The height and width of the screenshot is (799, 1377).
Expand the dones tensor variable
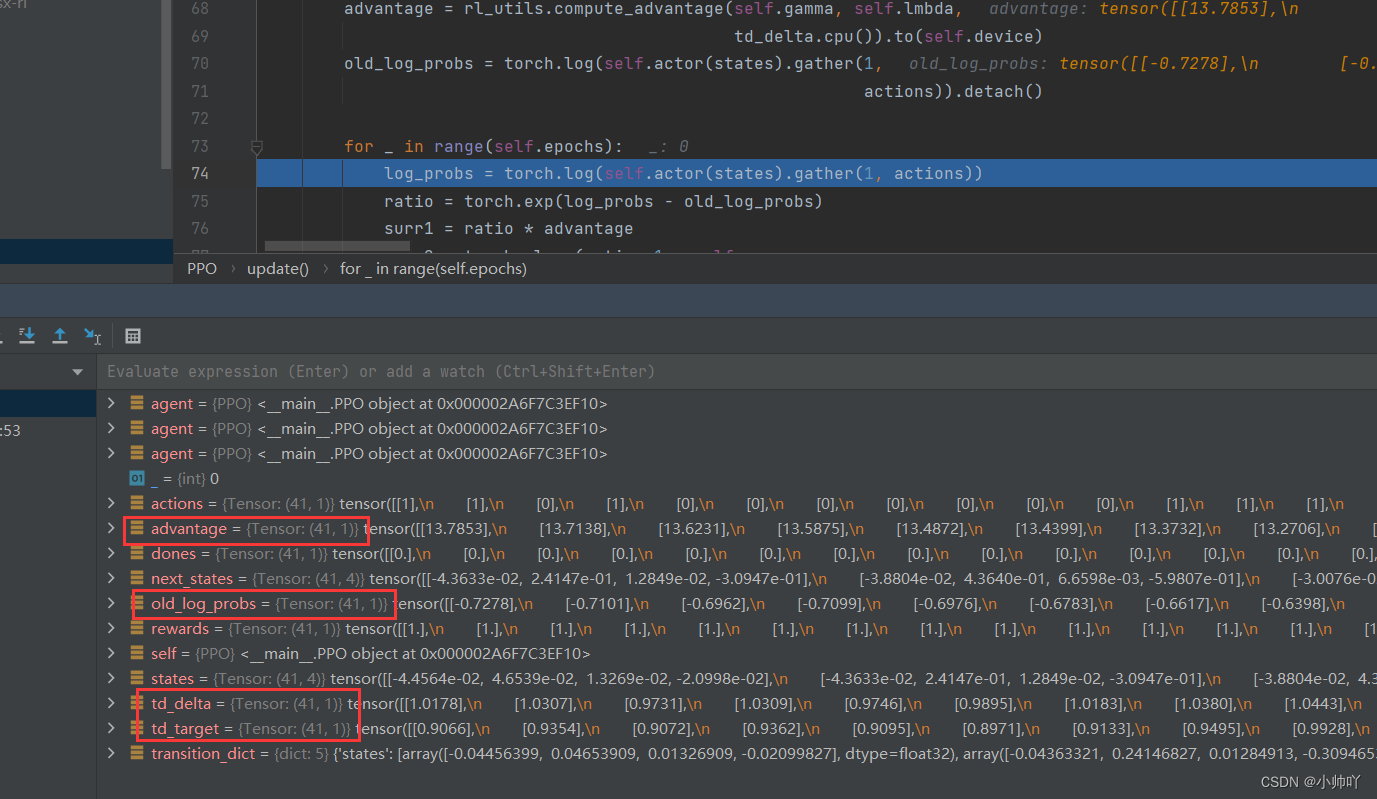[x=112, y=553]
